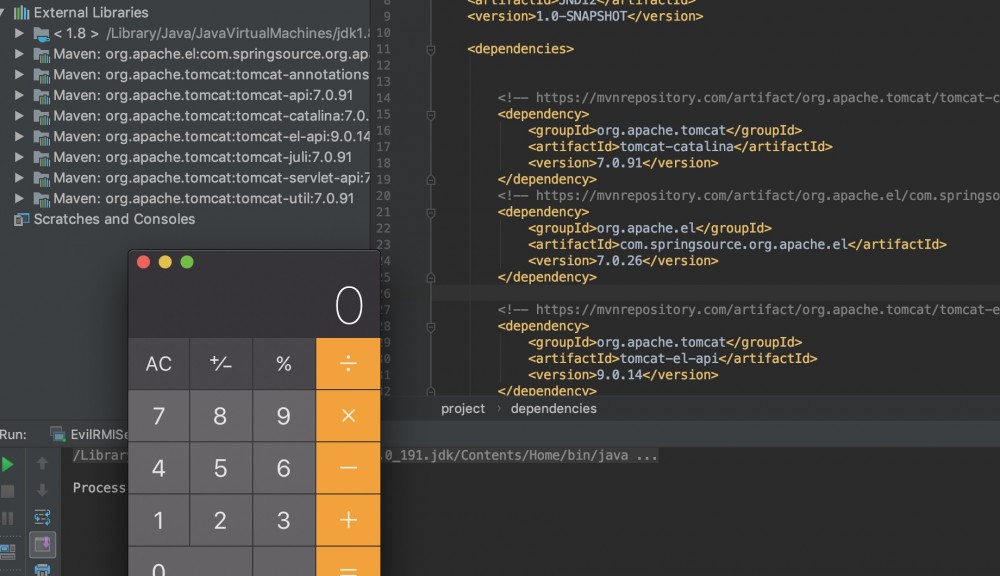Click the Stop process square icon
The height and width of the screenshot is (576, 1000).
tap(8, 491)
